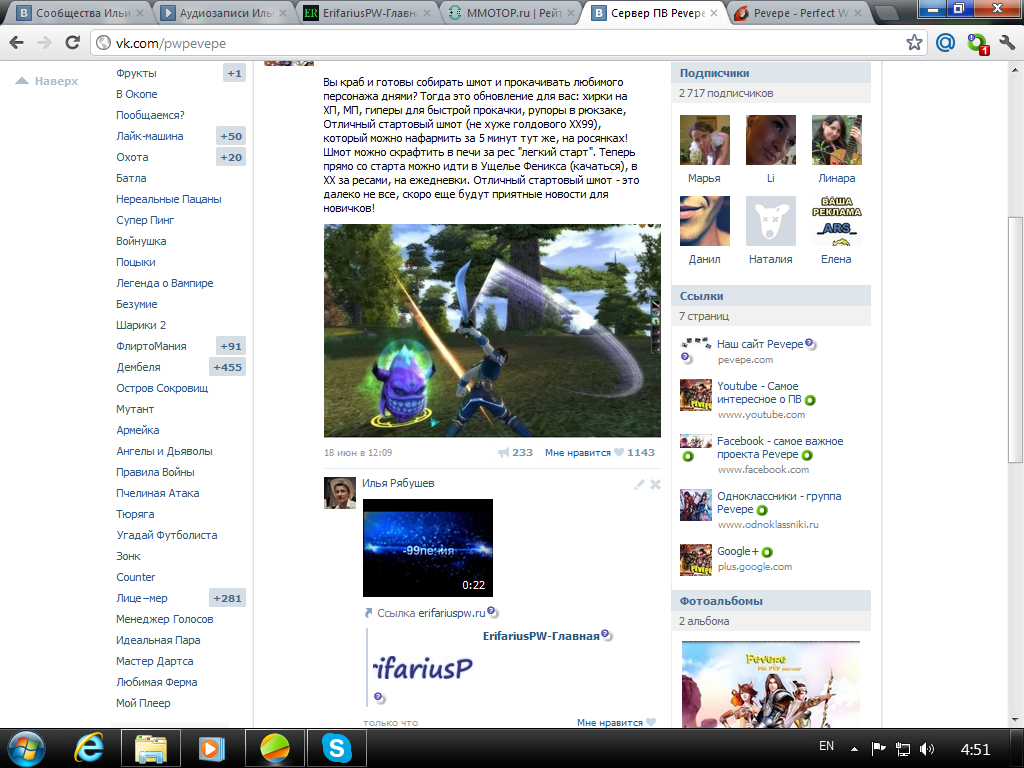Click the taskbar clock showing 4:51
The width and height of the screenshot is (1024, 768).
pos(975,750)
